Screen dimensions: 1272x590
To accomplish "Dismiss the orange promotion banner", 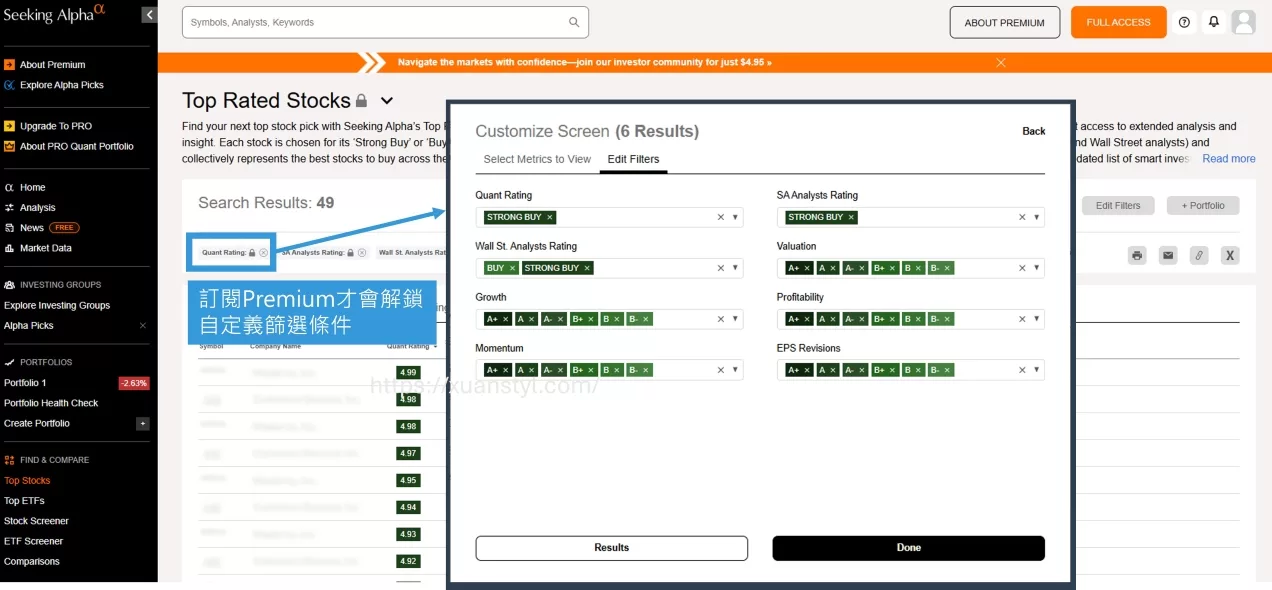I will (x=1001, y=62).
